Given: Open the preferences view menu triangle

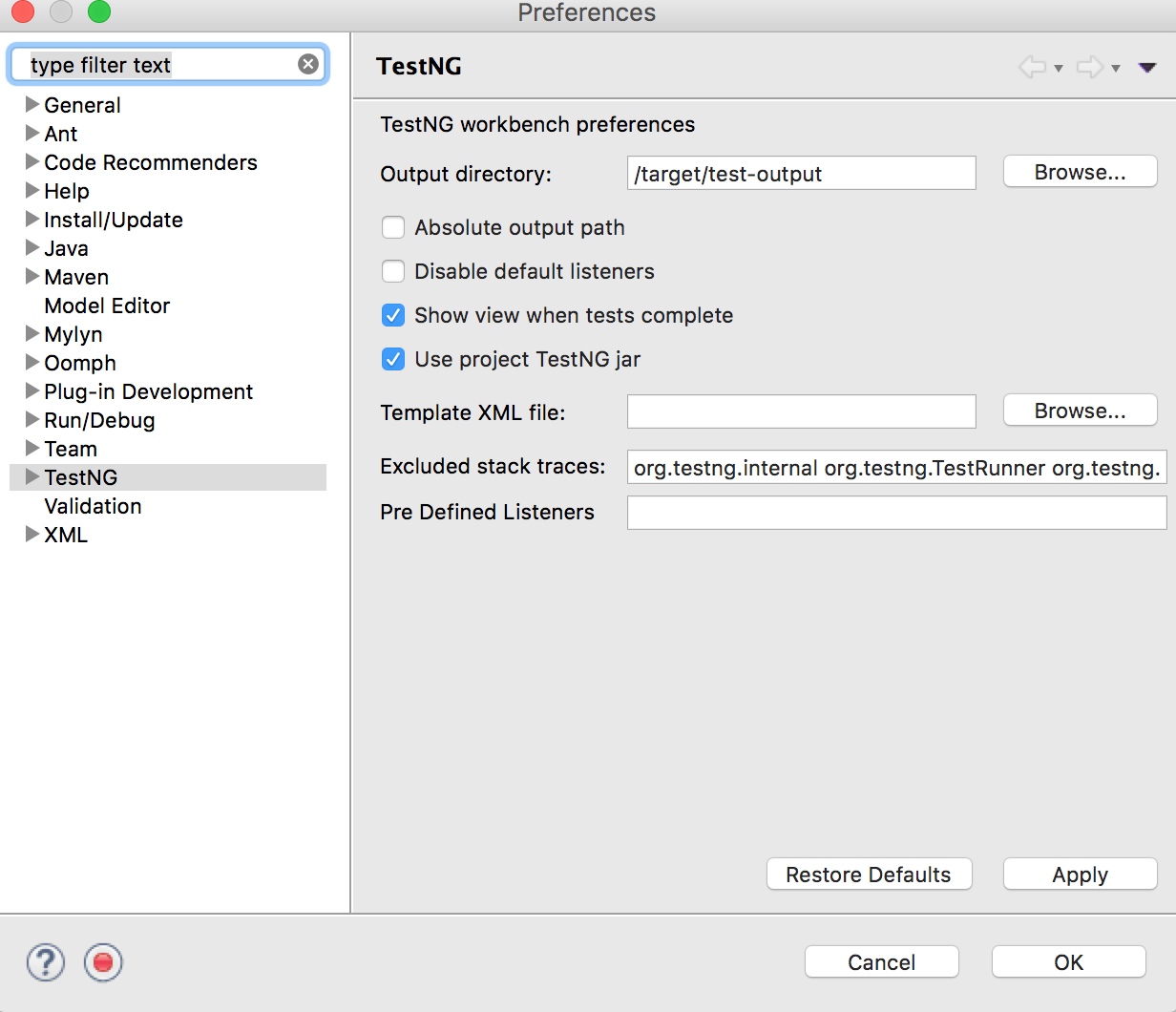Looking at the screenshot, I should [x=1147, y=67].
